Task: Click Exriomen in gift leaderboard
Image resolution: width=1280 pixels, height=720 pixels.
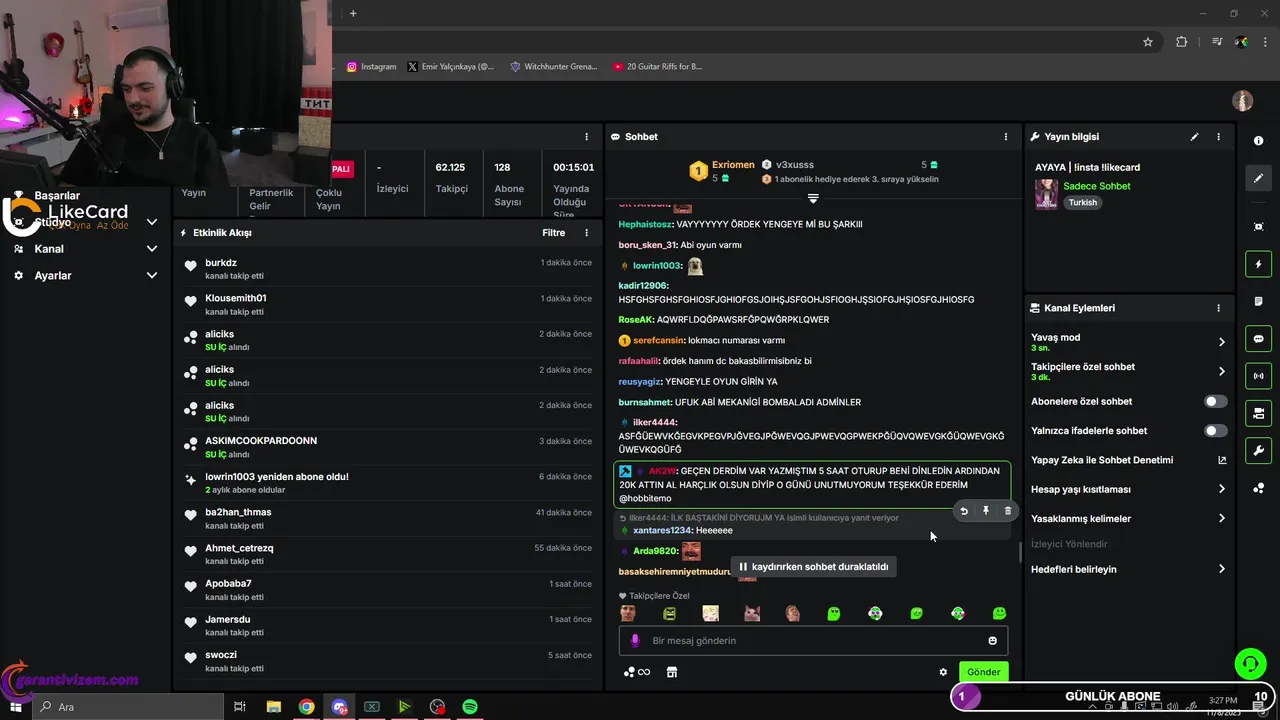Action: pyautogui.click(x=733, y=165)
